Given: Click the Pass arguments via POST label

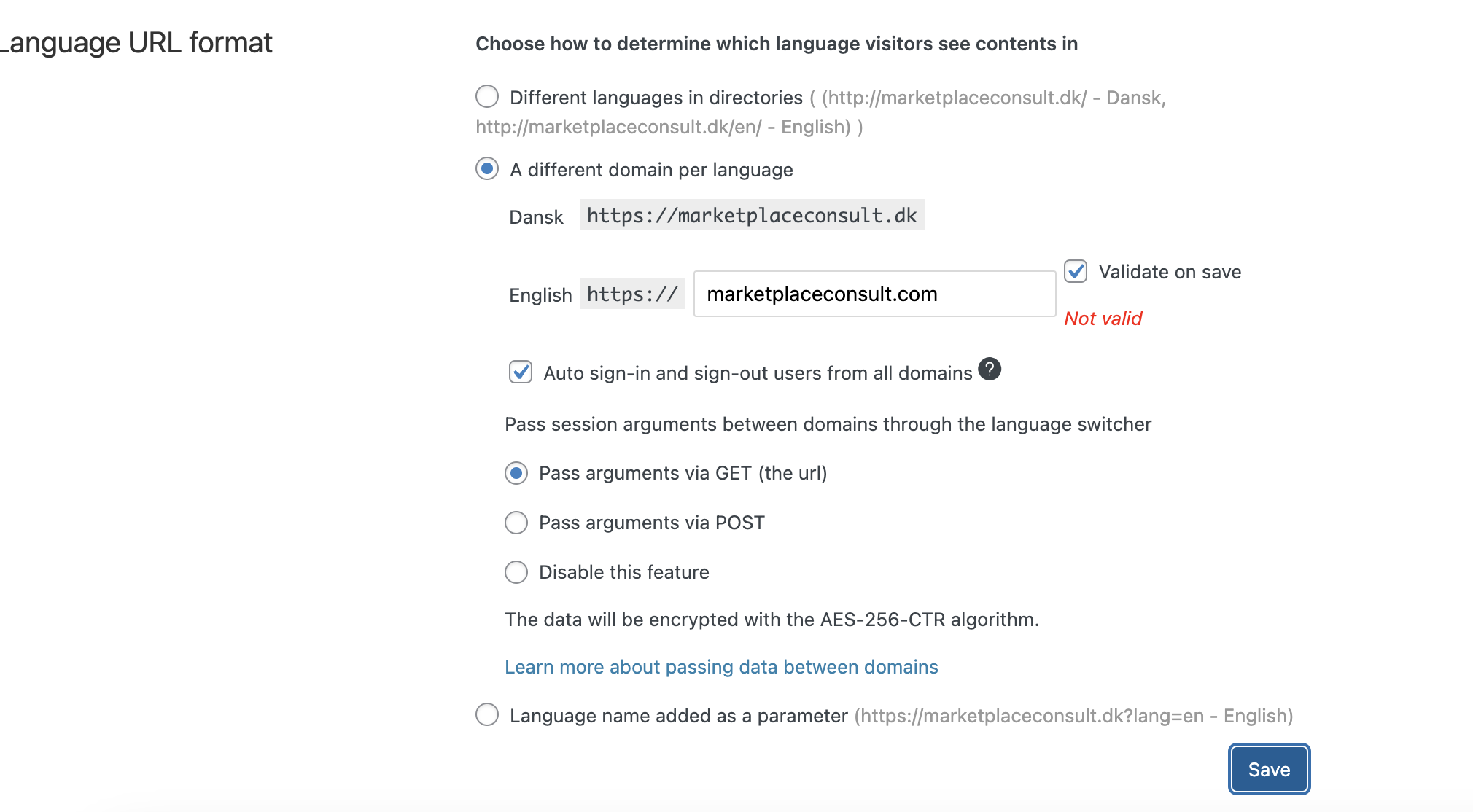Looking at the screenshot, I should click(652, 523).
